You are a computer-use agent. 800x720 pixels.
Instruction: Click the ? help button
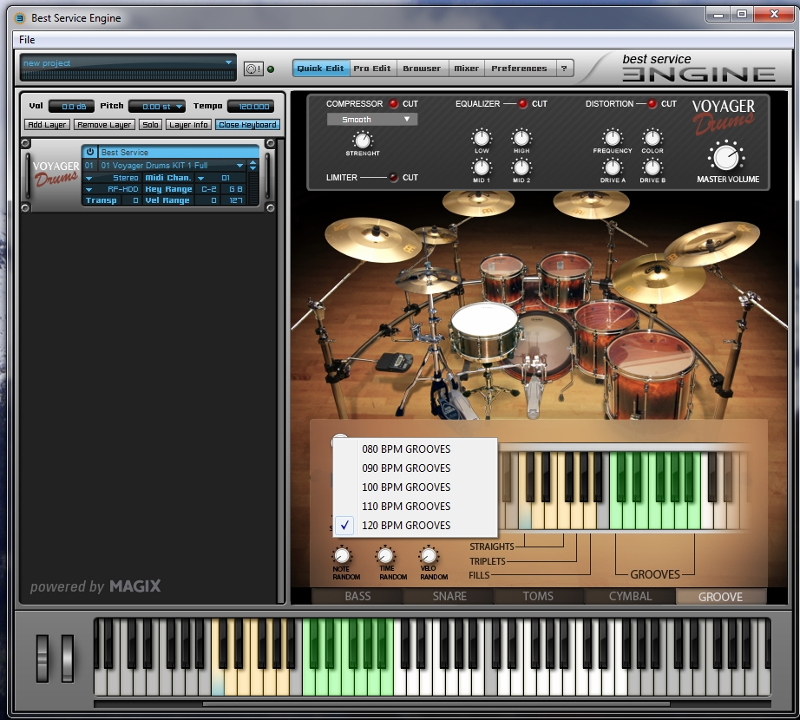(x=564, y=68)
